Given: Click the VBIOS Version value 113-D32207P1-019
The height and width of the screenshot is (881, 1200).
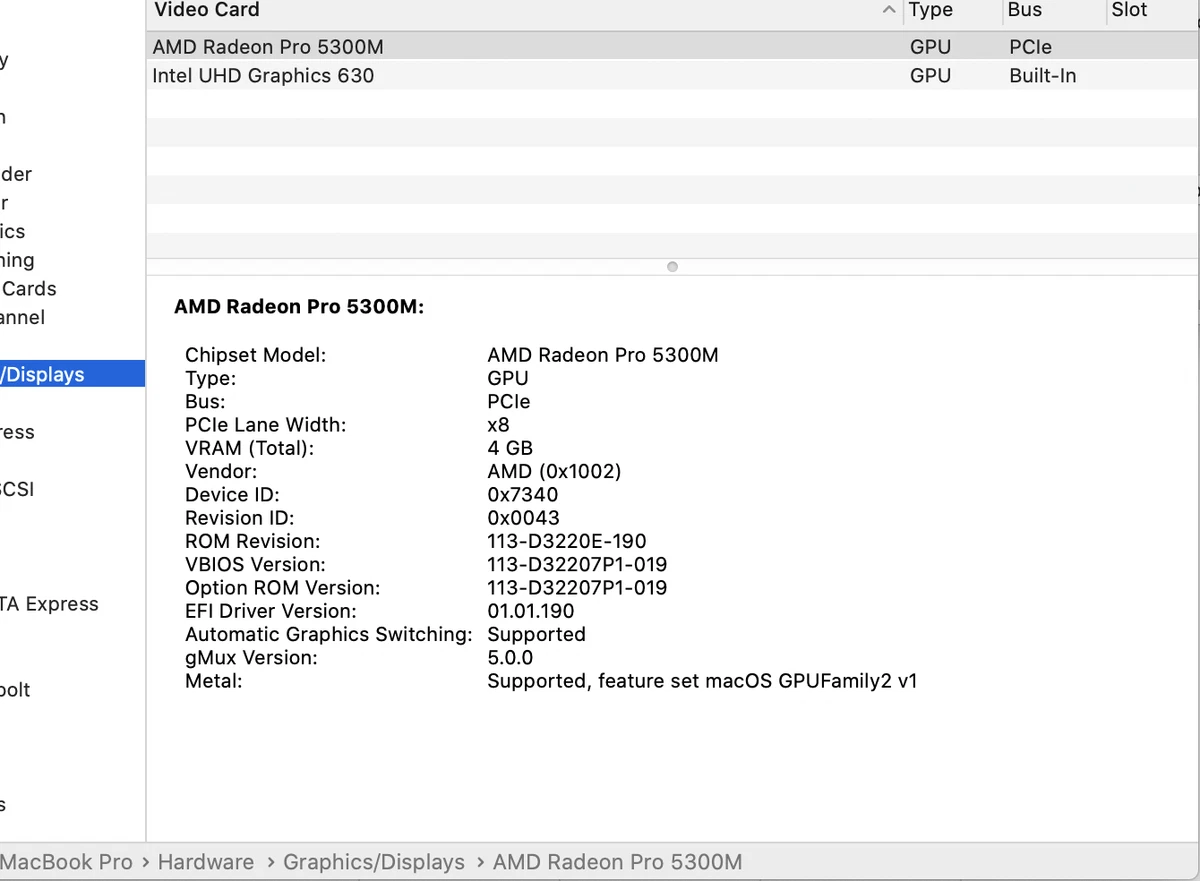Looking at the screenshot, I should tap(577, 565).
